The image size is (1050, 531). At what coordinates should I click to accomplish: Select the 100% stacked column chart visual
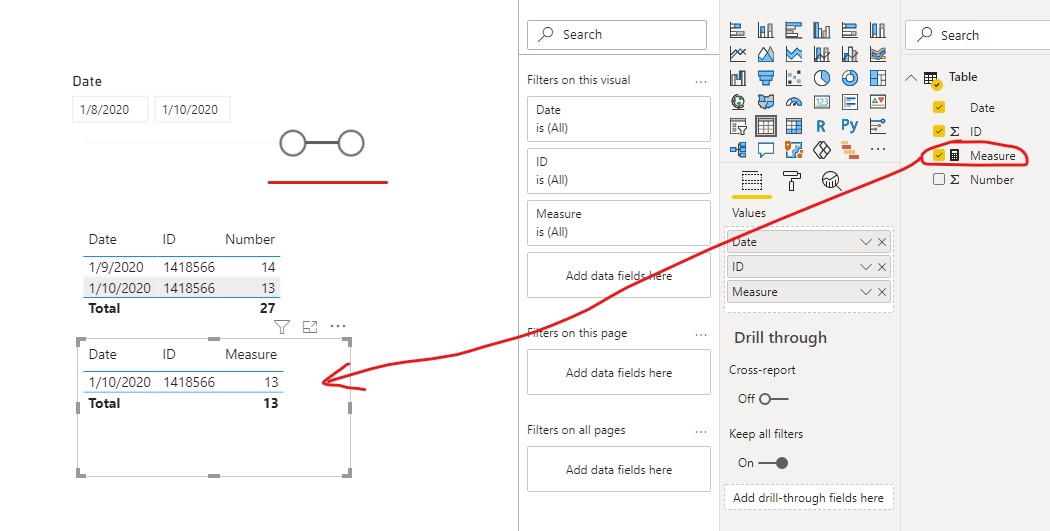click(x=878, y=30)
